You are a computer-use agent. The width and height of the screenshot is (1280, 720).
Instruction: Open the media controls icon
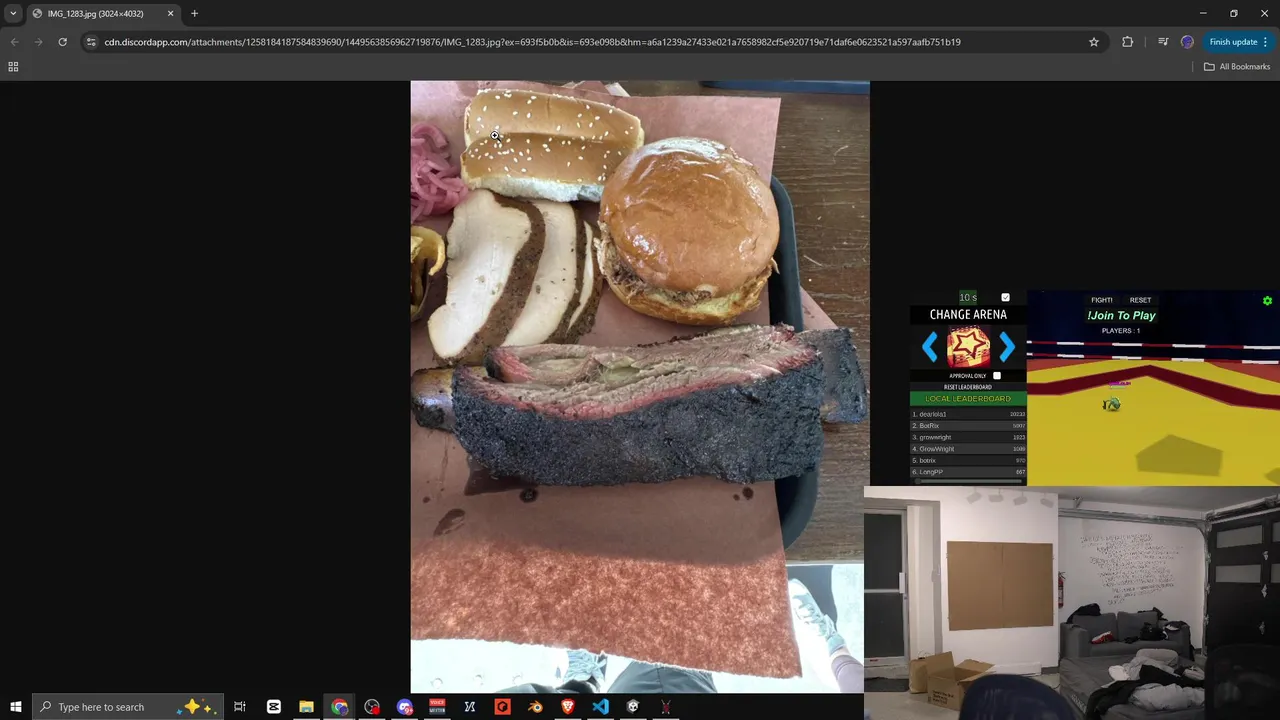(1163, 42)
